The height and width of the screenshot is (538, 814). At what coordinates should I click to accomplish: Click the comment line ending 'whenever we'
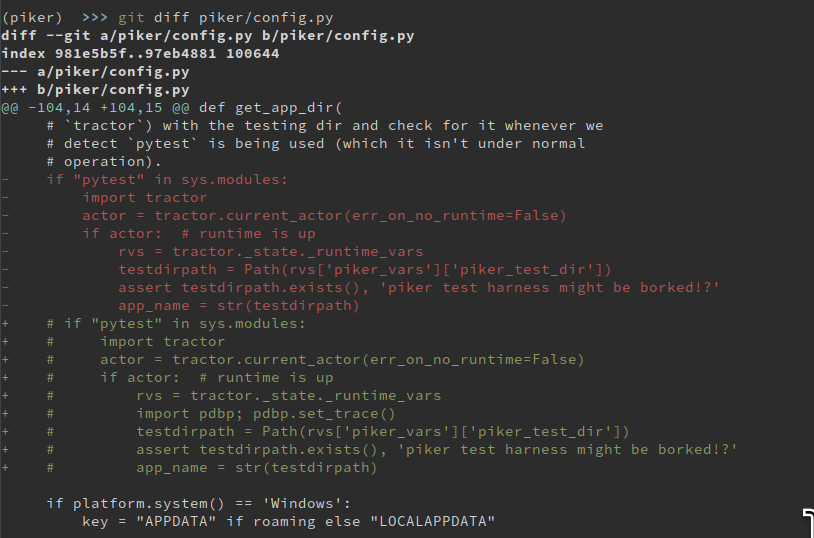coord(325,126)
